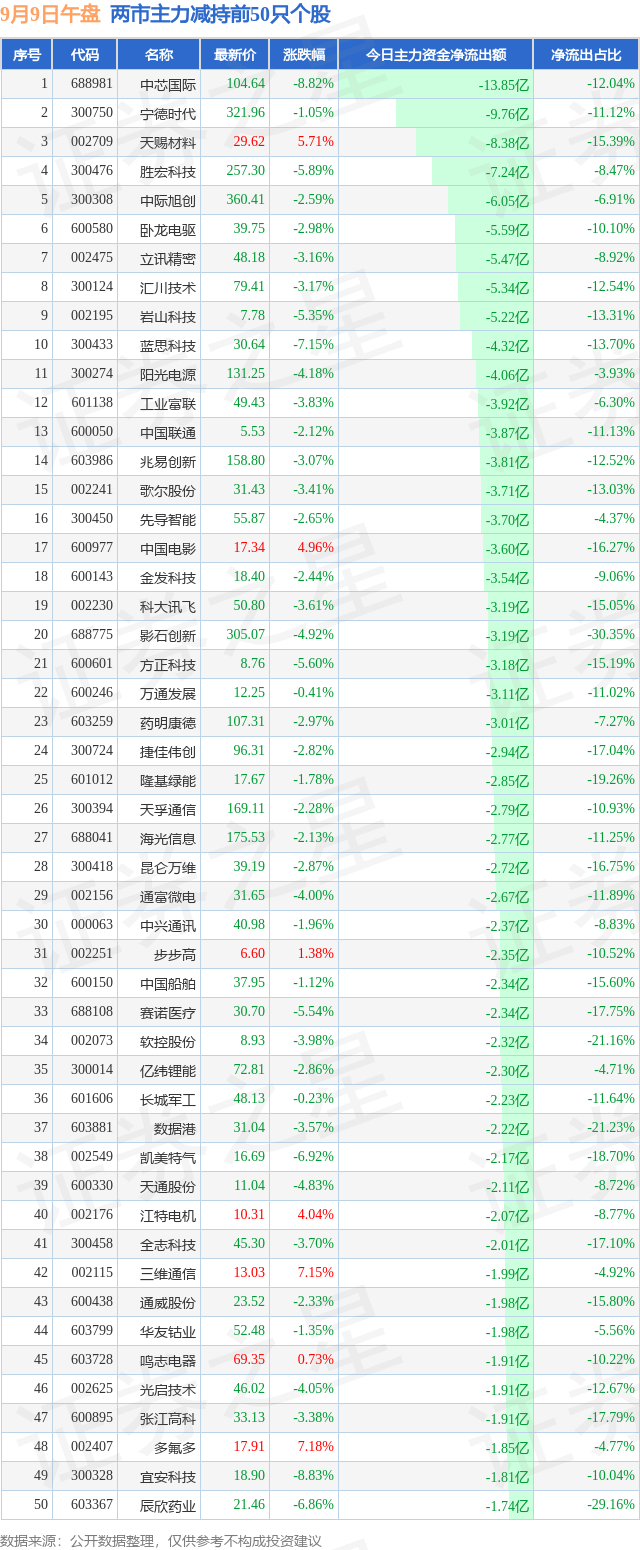640x1550 pixels.
Task: Click 赛诺医疗 outflow ratio -17.75%
Action: click(611, 1012)
